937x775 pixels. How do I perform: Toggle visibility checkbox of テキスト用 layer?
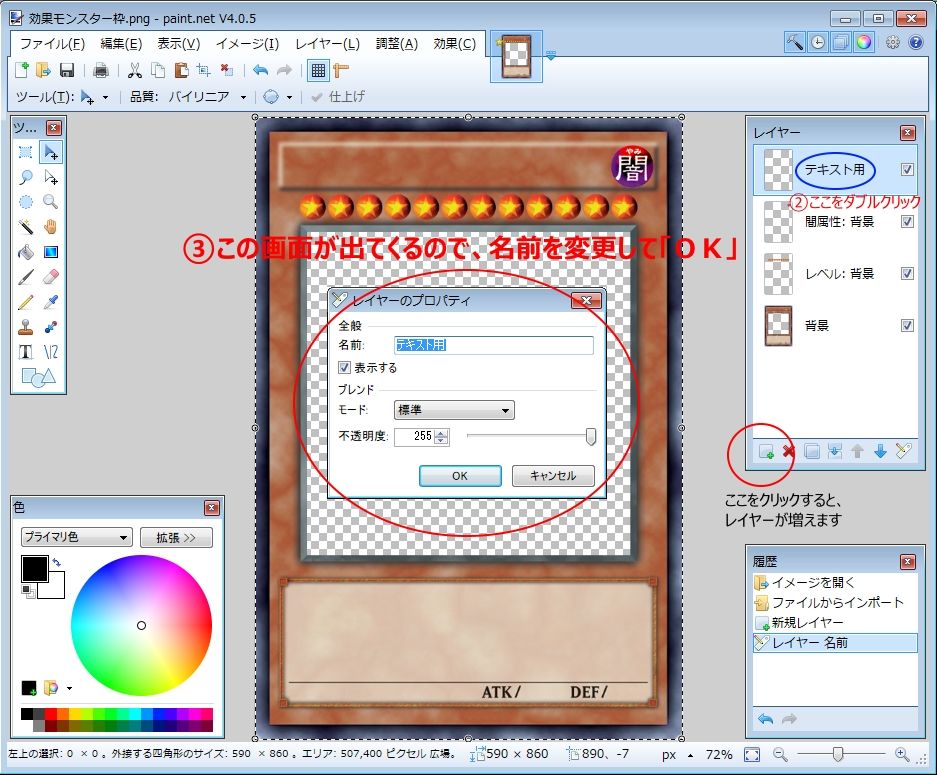pos(907,170)
